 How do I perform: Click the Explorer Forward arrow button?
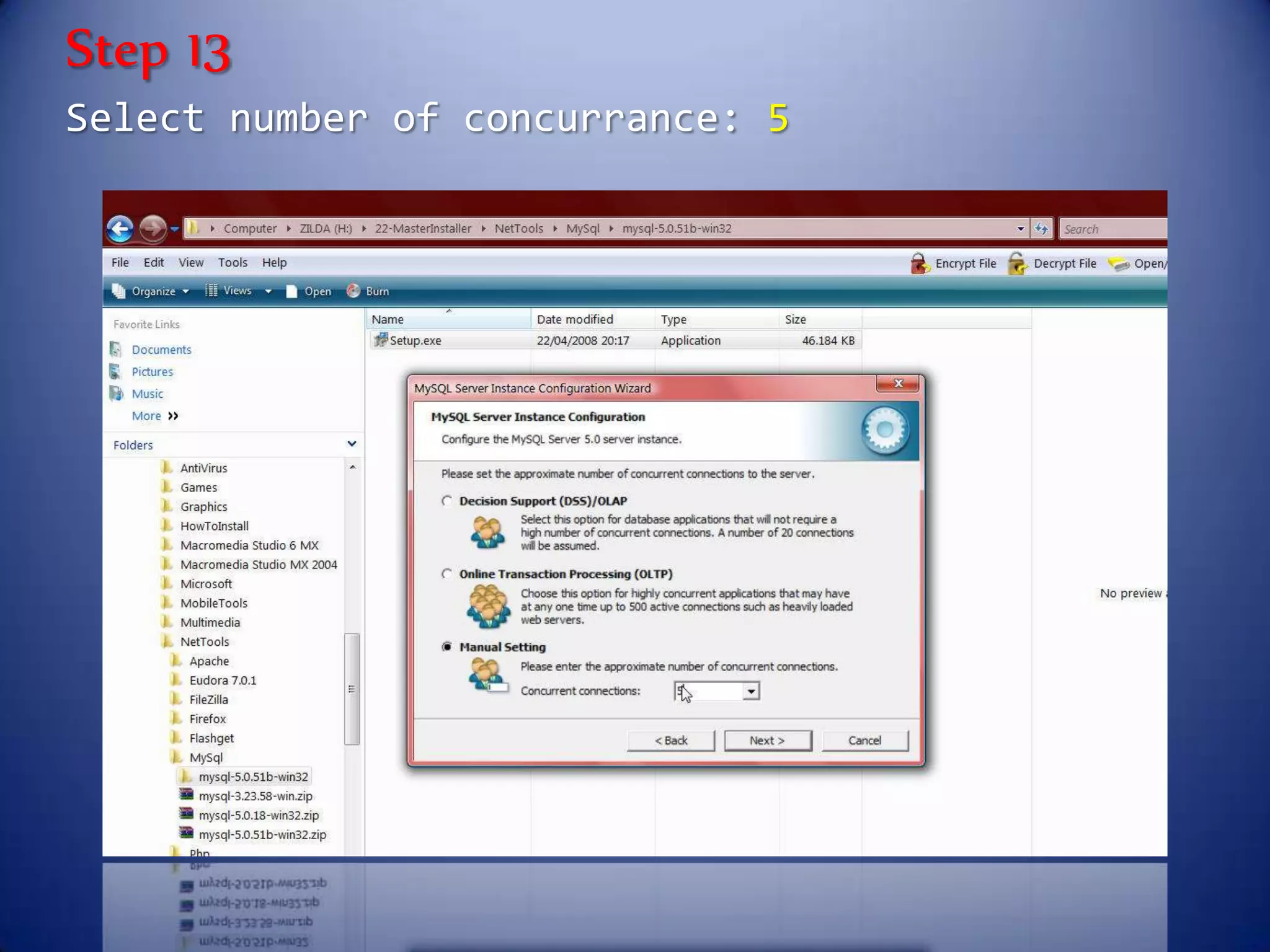click(152, 229)
